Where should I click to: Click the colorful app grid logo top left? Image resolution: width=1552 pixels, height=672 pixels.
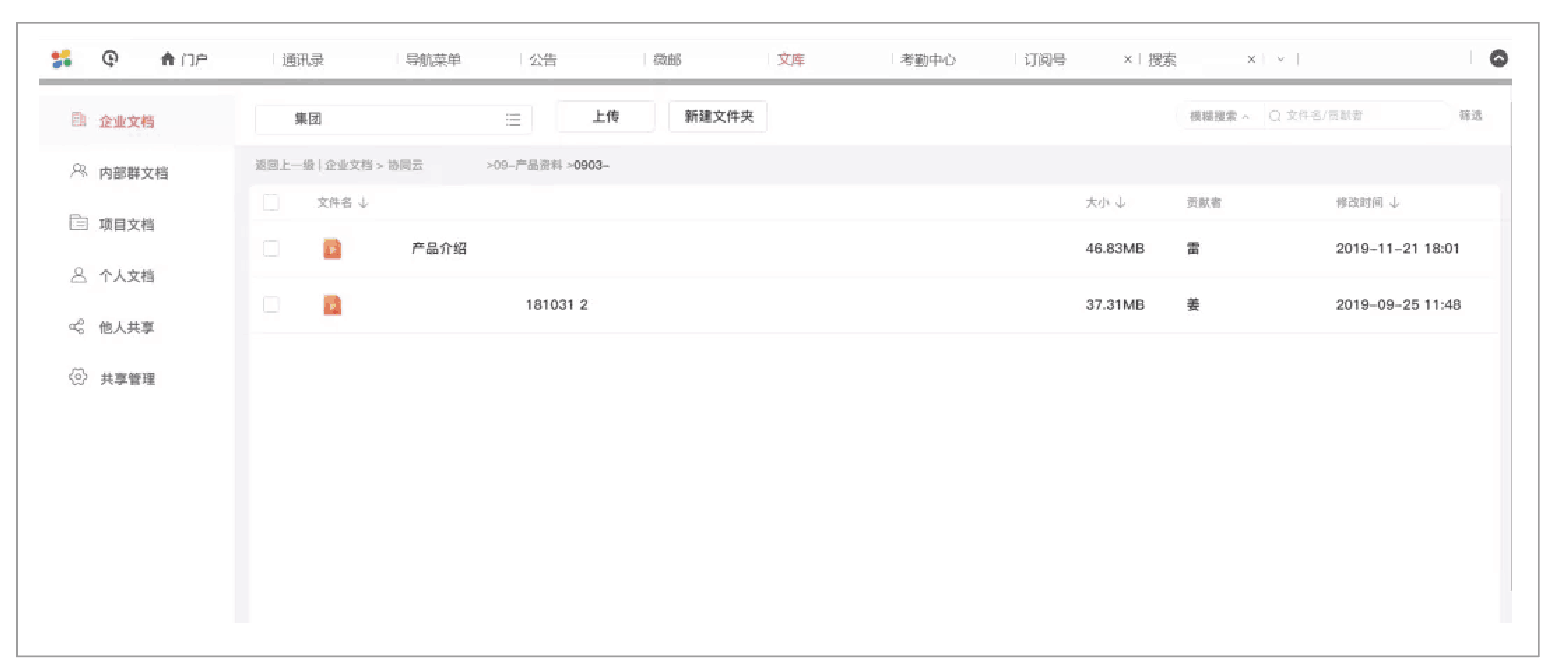click(62, 58)
